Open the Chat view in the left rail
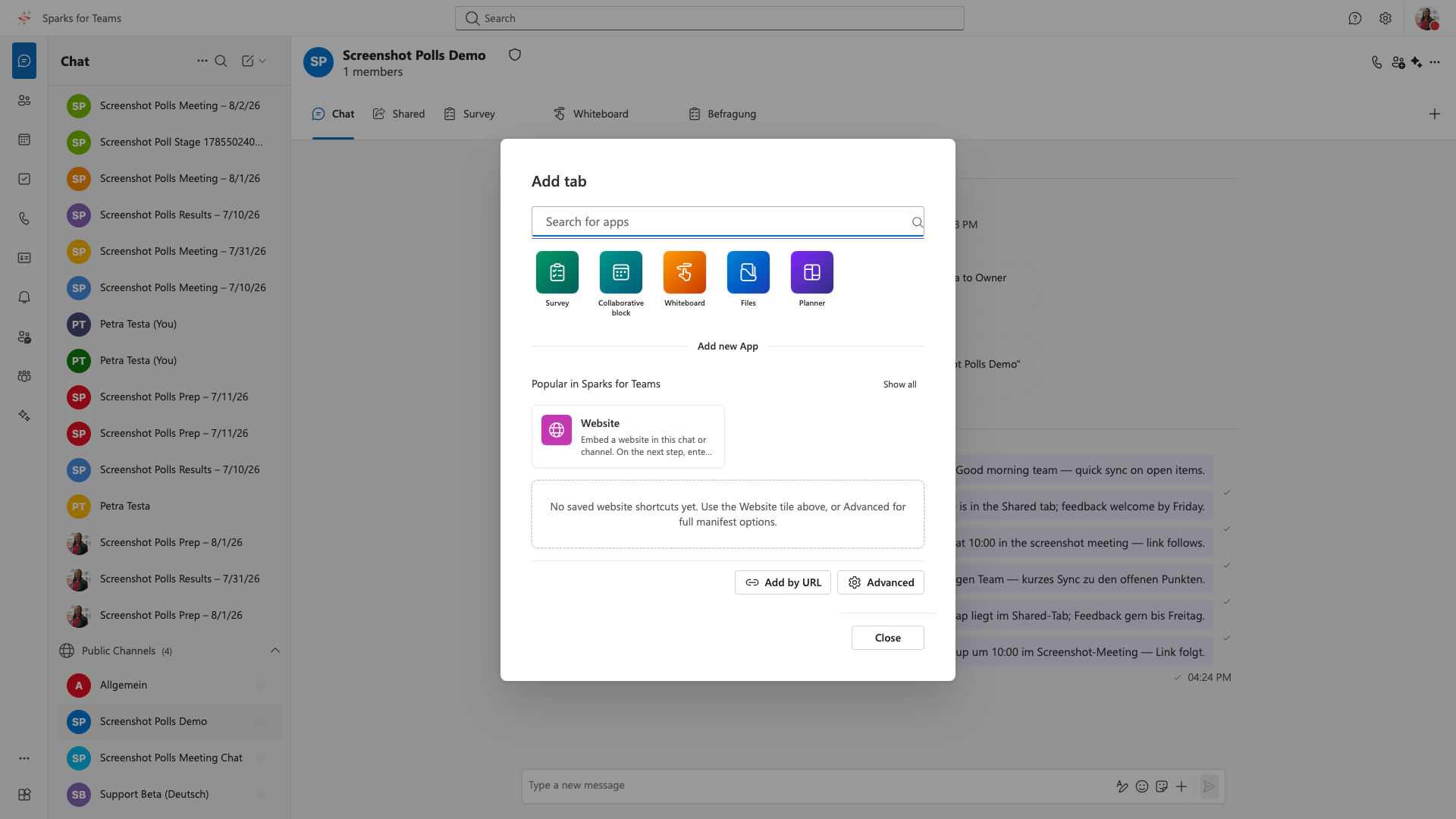Screen dimensions: 1456x819 [24, 61]
